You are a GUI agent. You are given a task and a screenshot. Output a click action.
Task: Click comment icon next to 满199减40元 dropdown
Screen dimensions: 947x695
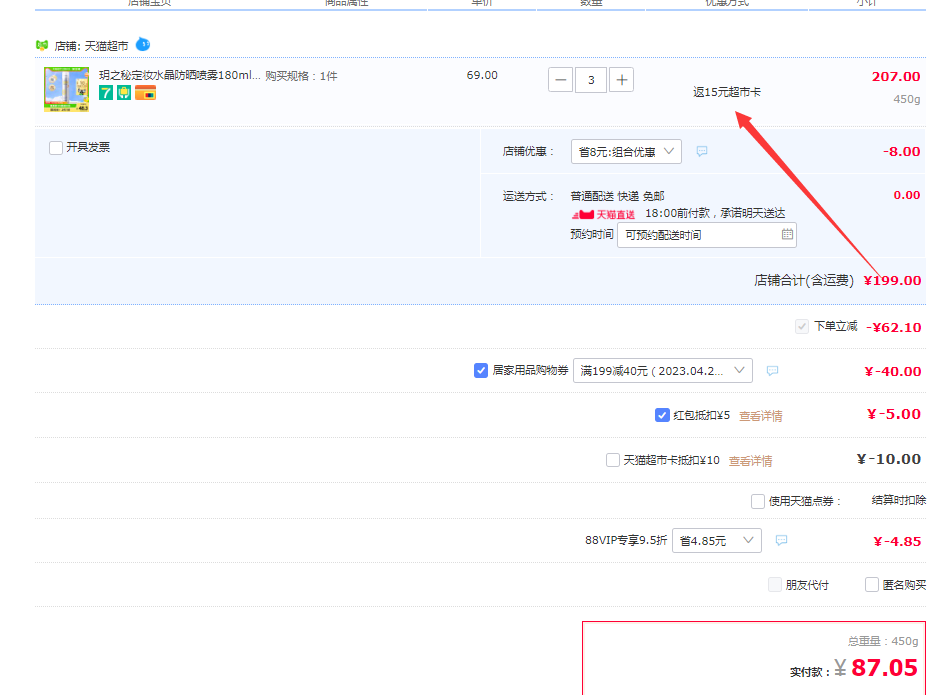pos(772,371)
